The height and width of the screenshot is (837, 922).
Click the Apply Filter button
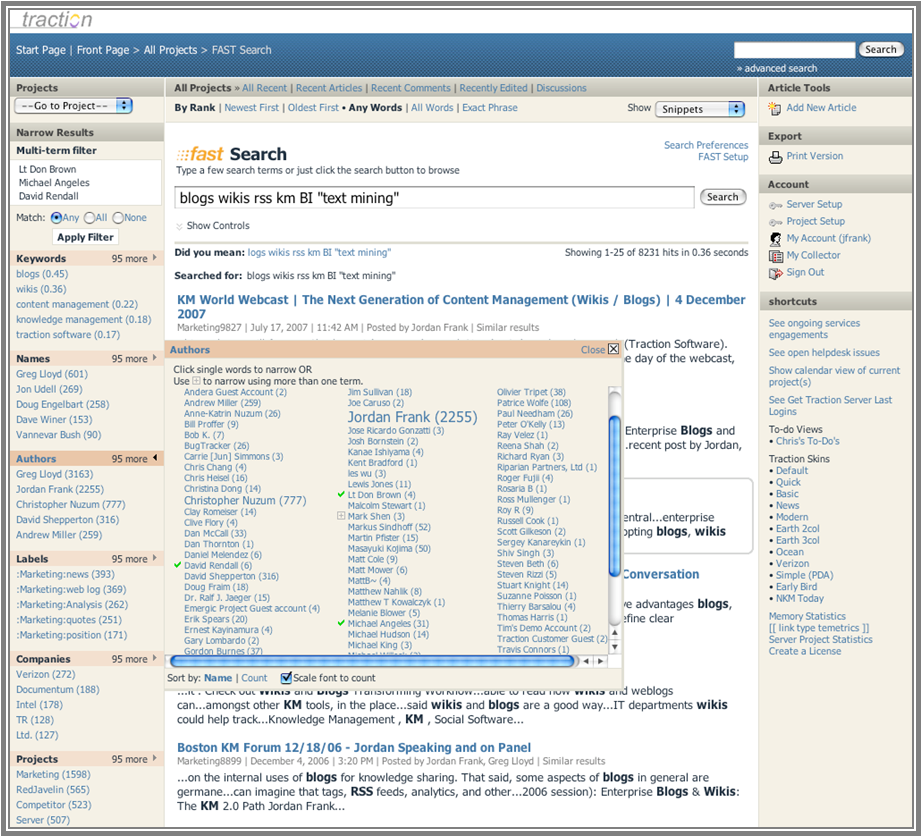click(x=85, y=237)
